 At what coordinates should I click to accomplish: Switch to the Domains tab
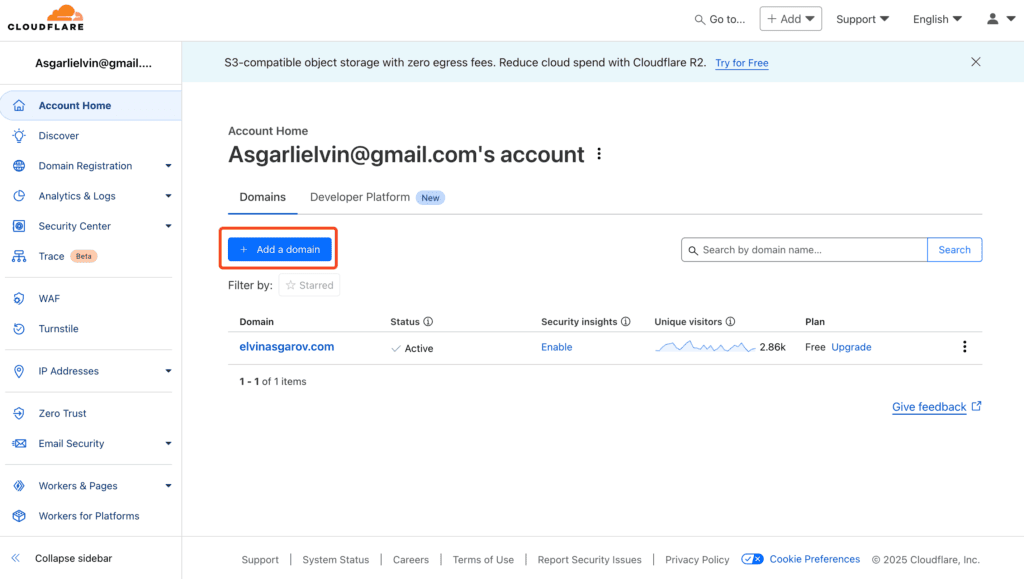263,197
